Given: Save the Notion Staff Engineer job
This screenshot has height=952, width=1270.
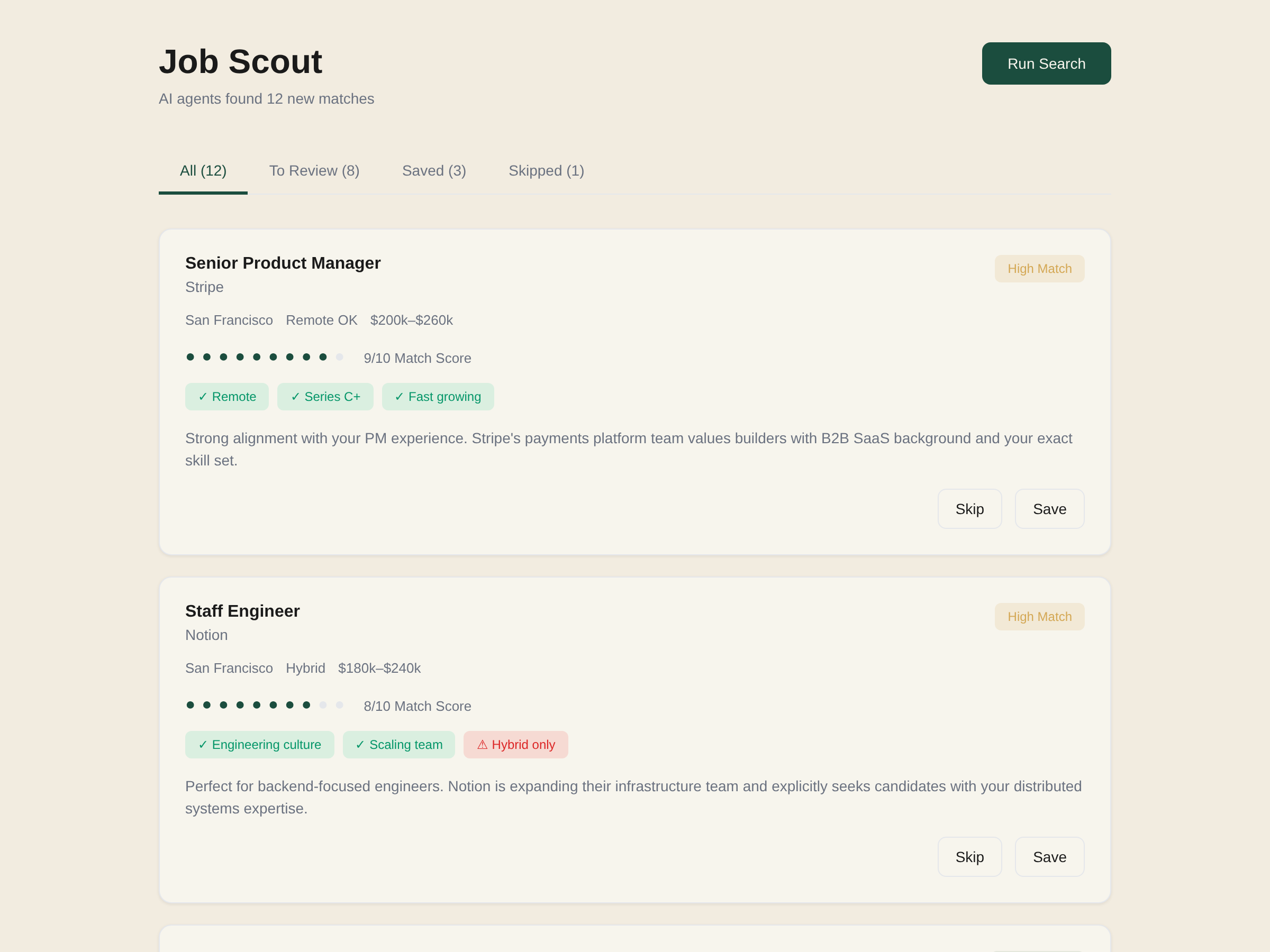Looking at the screenshot, I should 1049,857.
